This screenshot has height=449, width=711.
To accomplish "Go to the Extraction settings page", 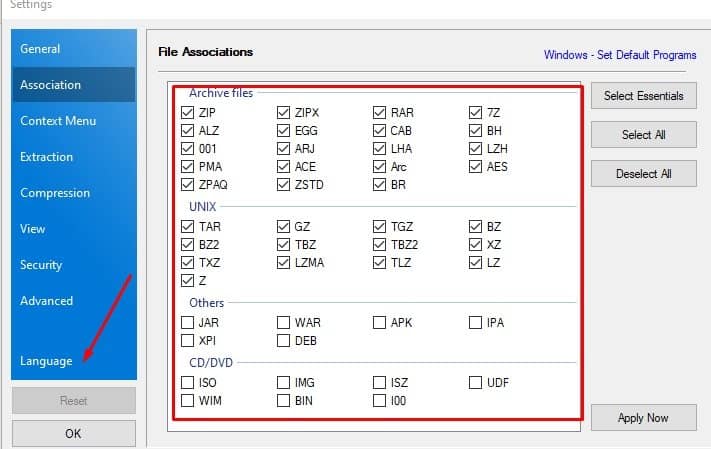I will pos(46,157).
